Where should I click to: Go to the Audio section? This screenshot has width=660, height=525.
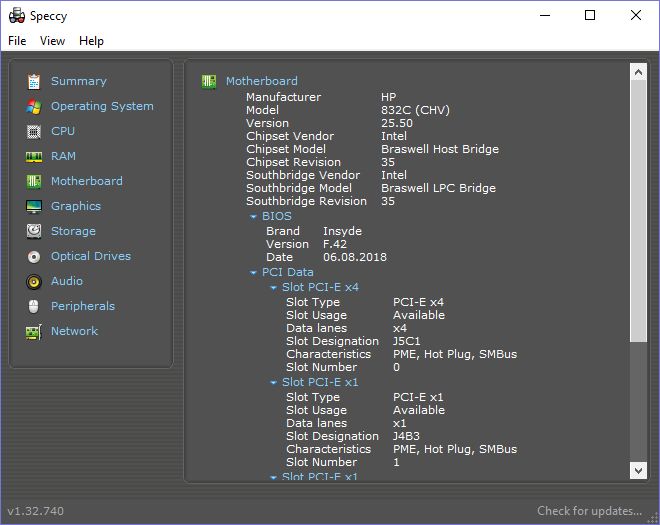coord(67,281)
